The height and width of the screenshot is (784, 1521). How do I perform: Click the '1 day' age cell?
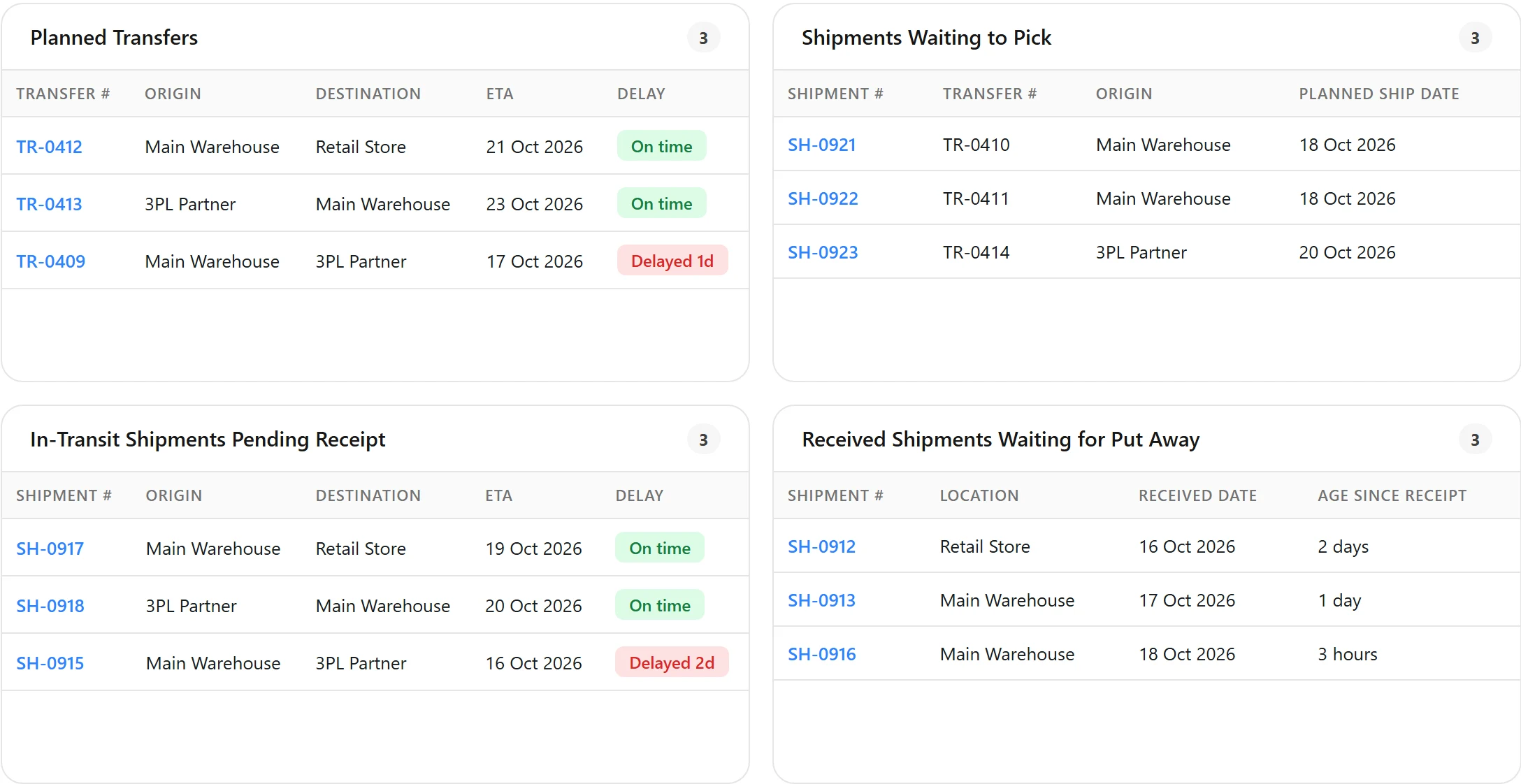click(x=1340, y=600)
